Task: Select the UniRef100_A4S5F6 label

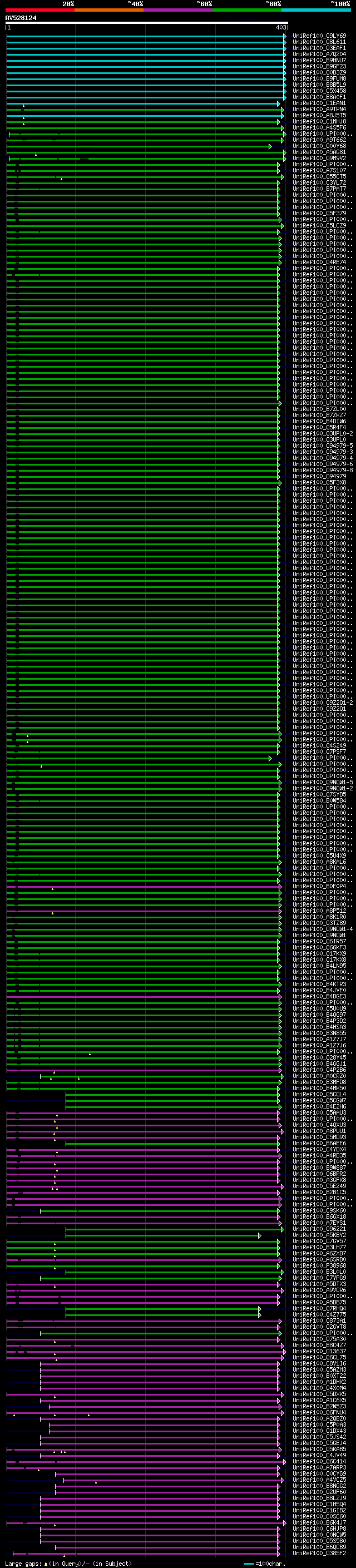Action: (x=319, y=127)
